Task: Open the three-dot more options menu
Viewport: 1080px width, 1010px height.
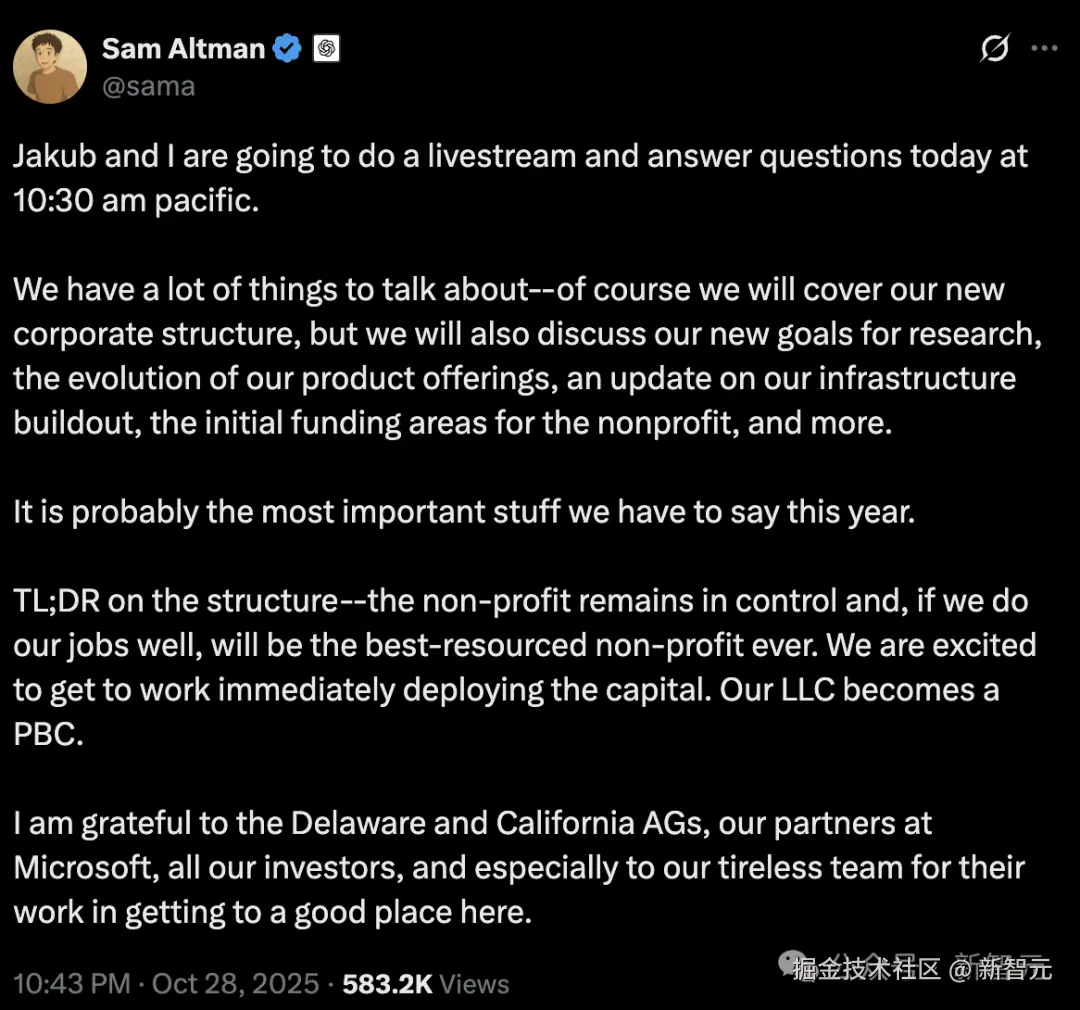Action: (x=1044, y=48)
